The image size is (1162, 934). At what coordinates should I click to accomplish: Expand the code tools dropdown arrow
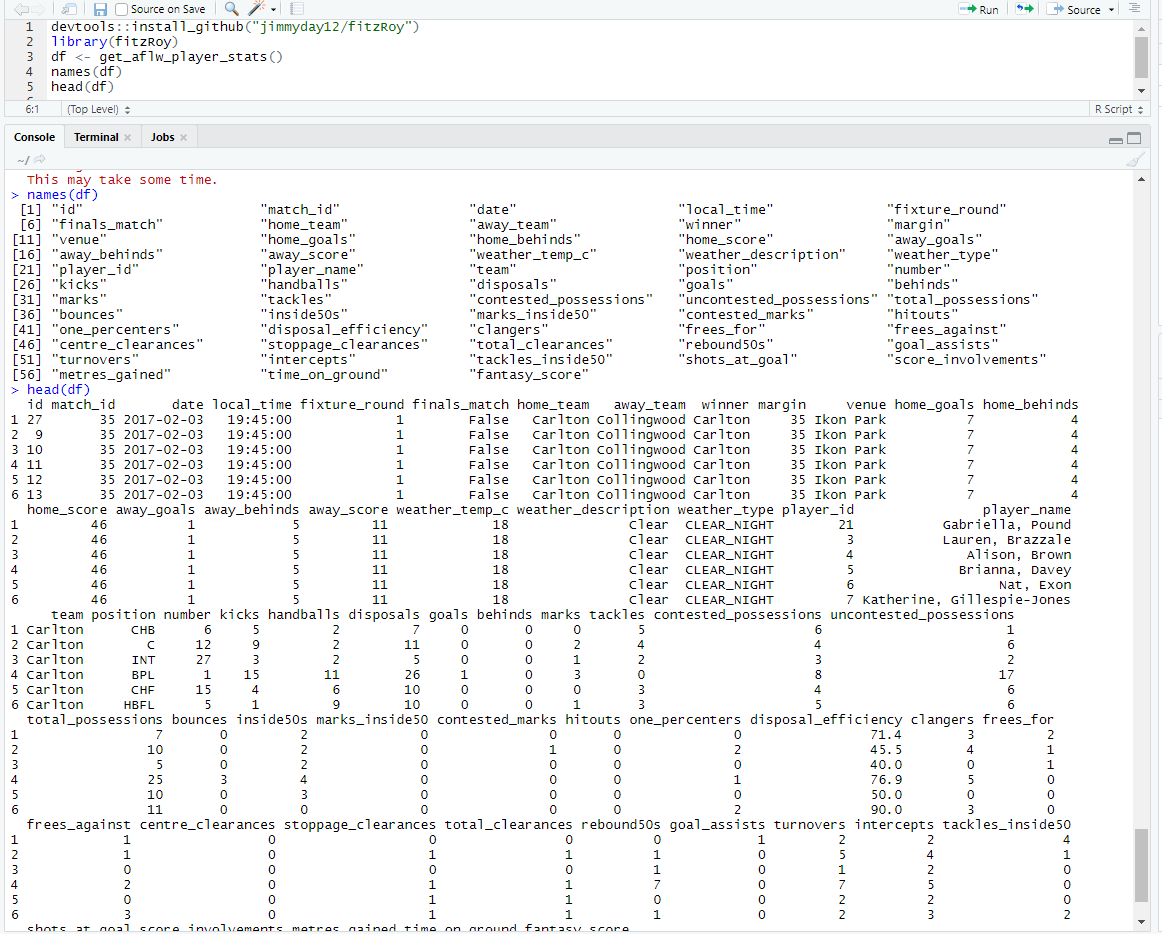[273, 10]
